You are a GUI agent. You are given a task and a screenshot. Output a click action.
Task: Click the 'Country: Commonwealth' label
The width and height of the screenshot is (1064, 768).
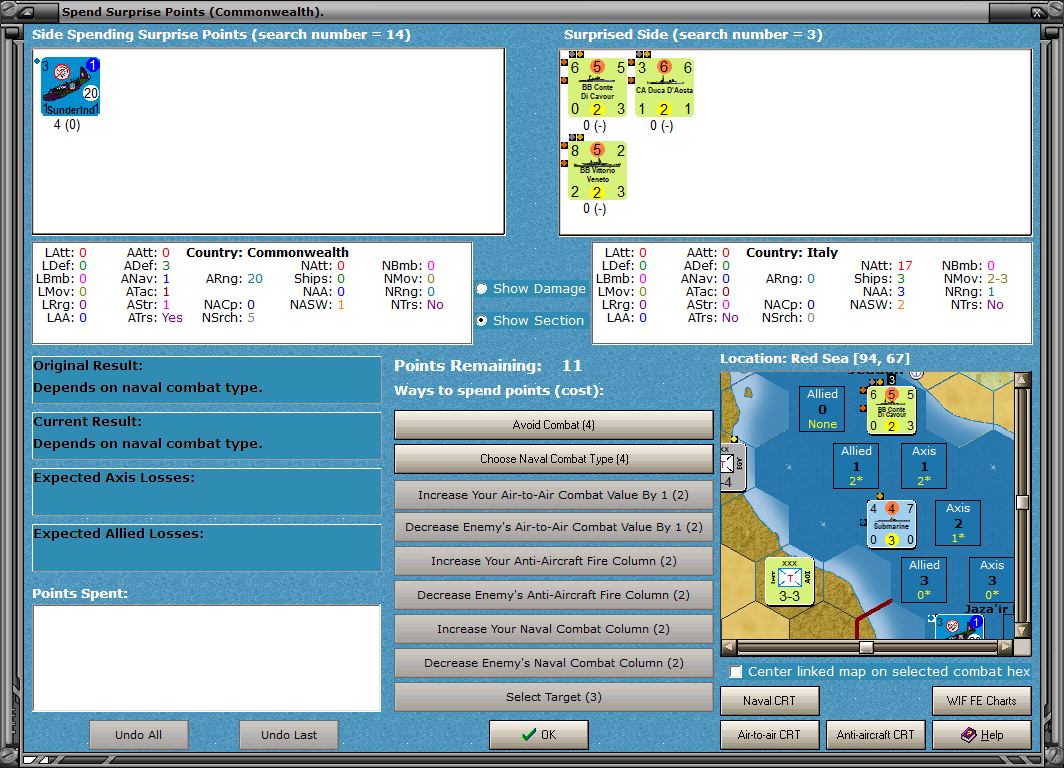[x=267, y=252]
